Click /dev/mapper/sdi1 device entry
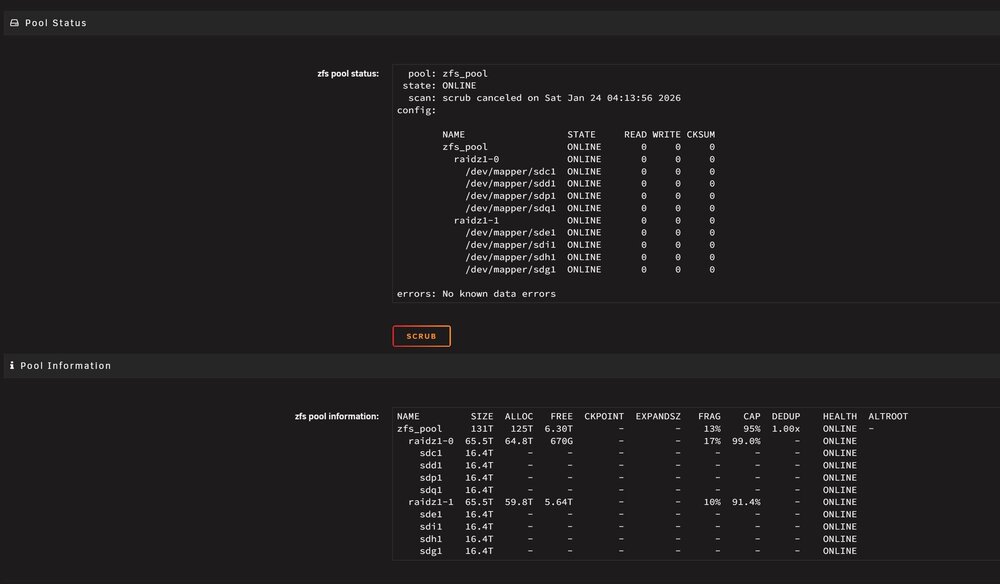The image size is (1000, 584). [510, 245]
